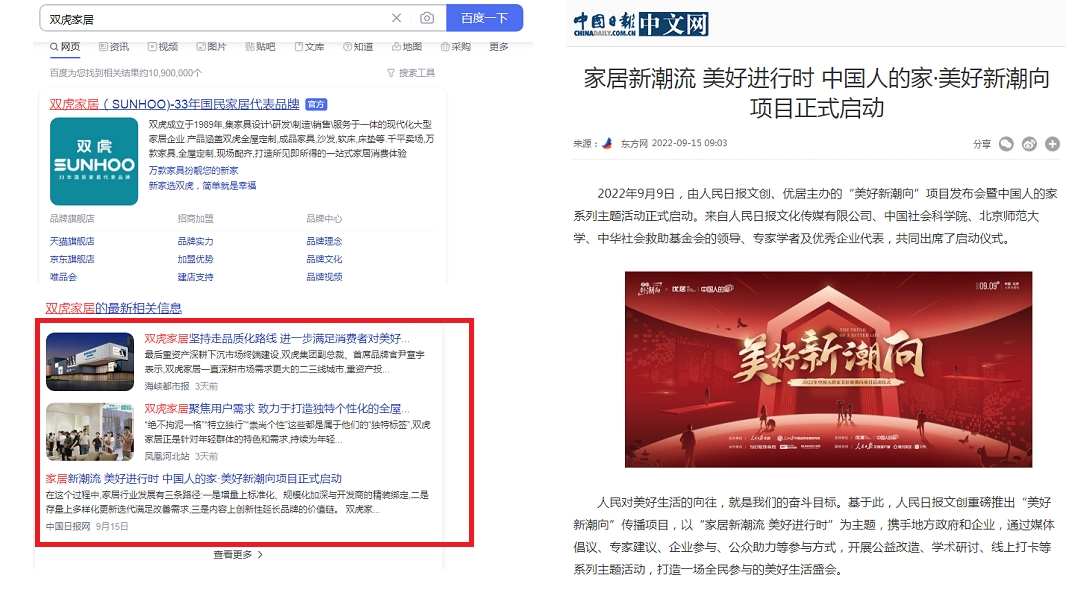Image resolution: width=1066 pixels, height=600 pixels.
Task: Open the 唯品会 link
Action: point(63,277)
